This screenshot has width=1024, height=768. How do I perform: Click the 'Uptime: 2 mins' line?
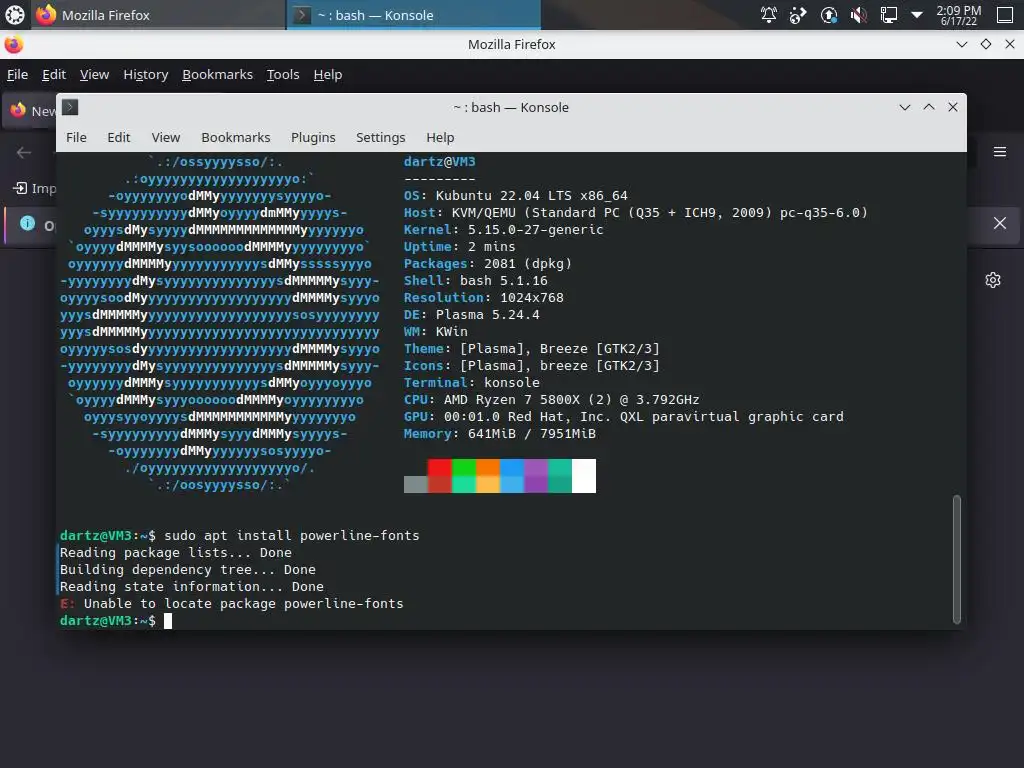click(x=459, y=247)
